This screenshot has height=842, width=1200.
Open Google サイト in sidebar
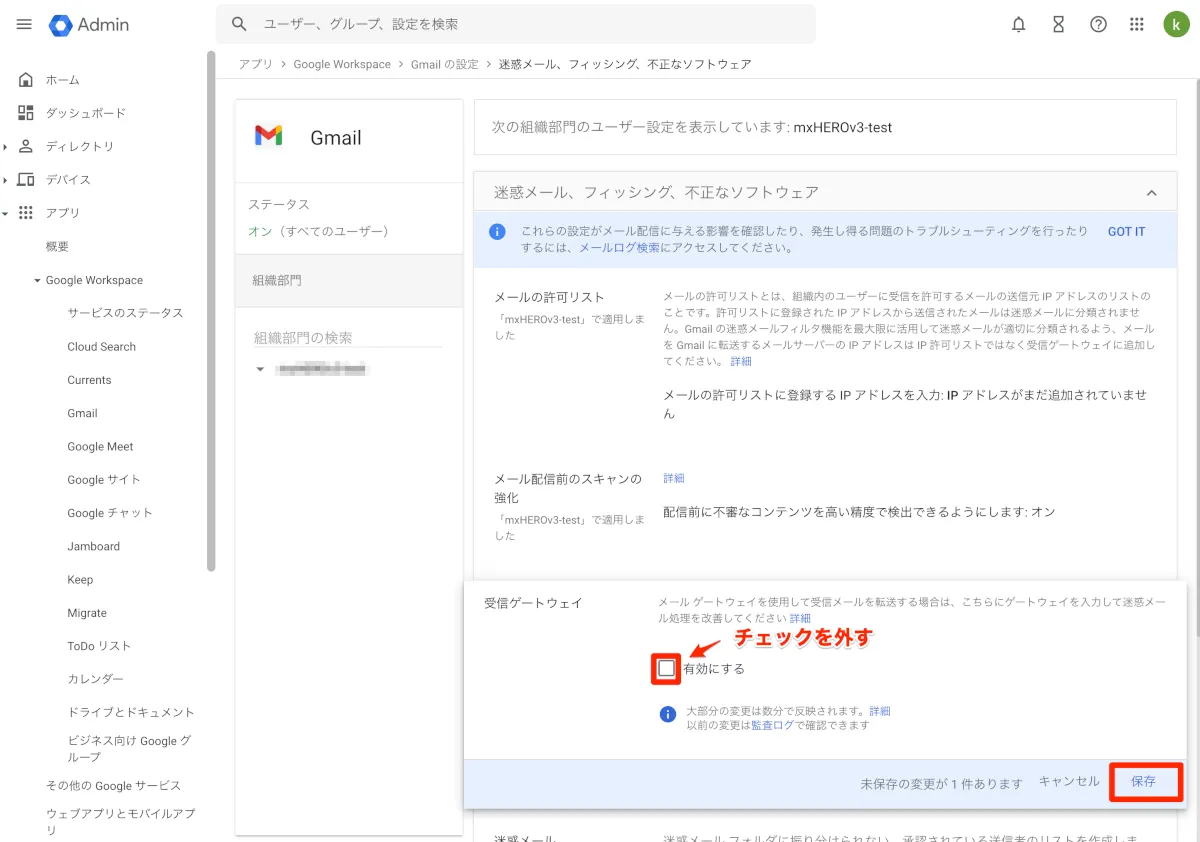[104, 480]
